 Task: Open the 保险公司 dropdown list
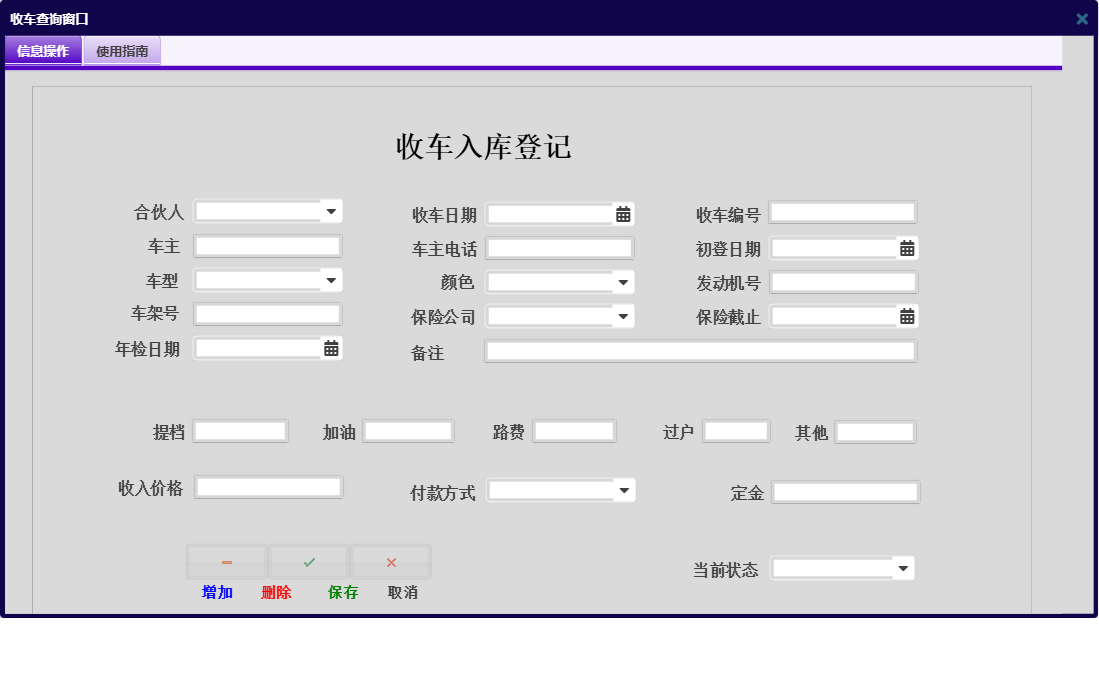coord(624,315)
